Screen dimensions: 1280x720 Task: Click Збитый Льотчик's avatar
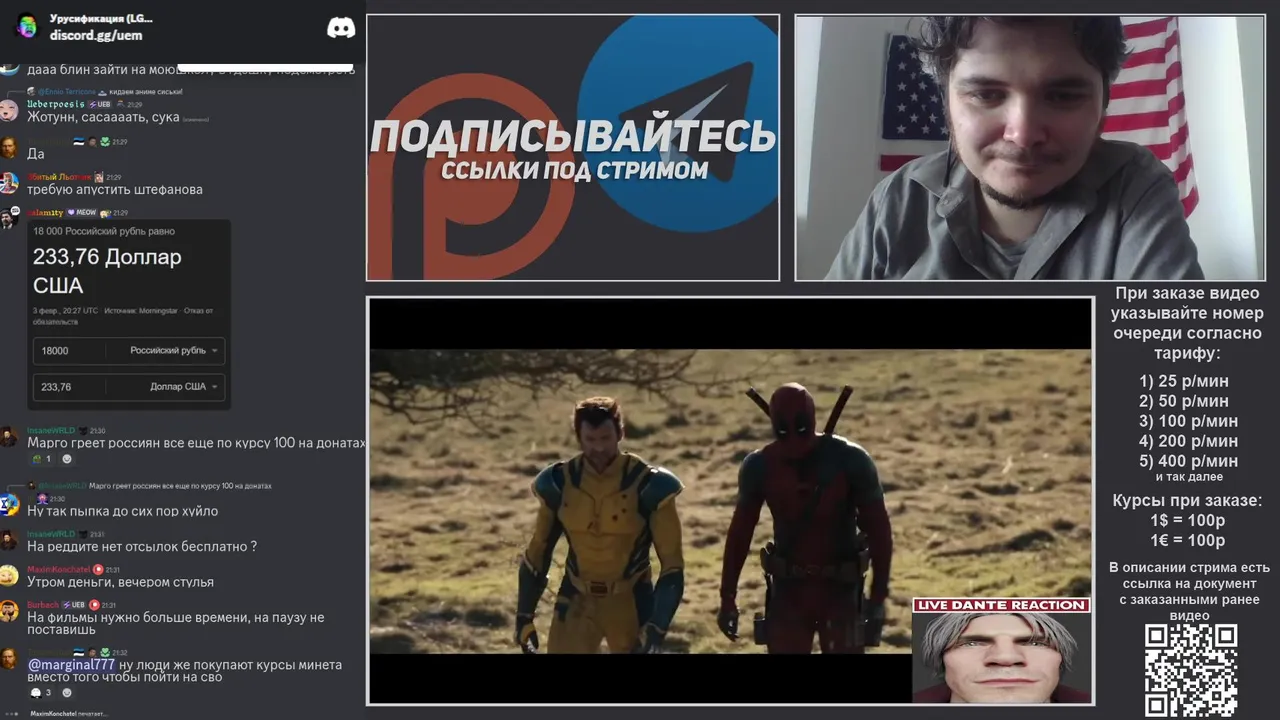[x=9, y=183]
